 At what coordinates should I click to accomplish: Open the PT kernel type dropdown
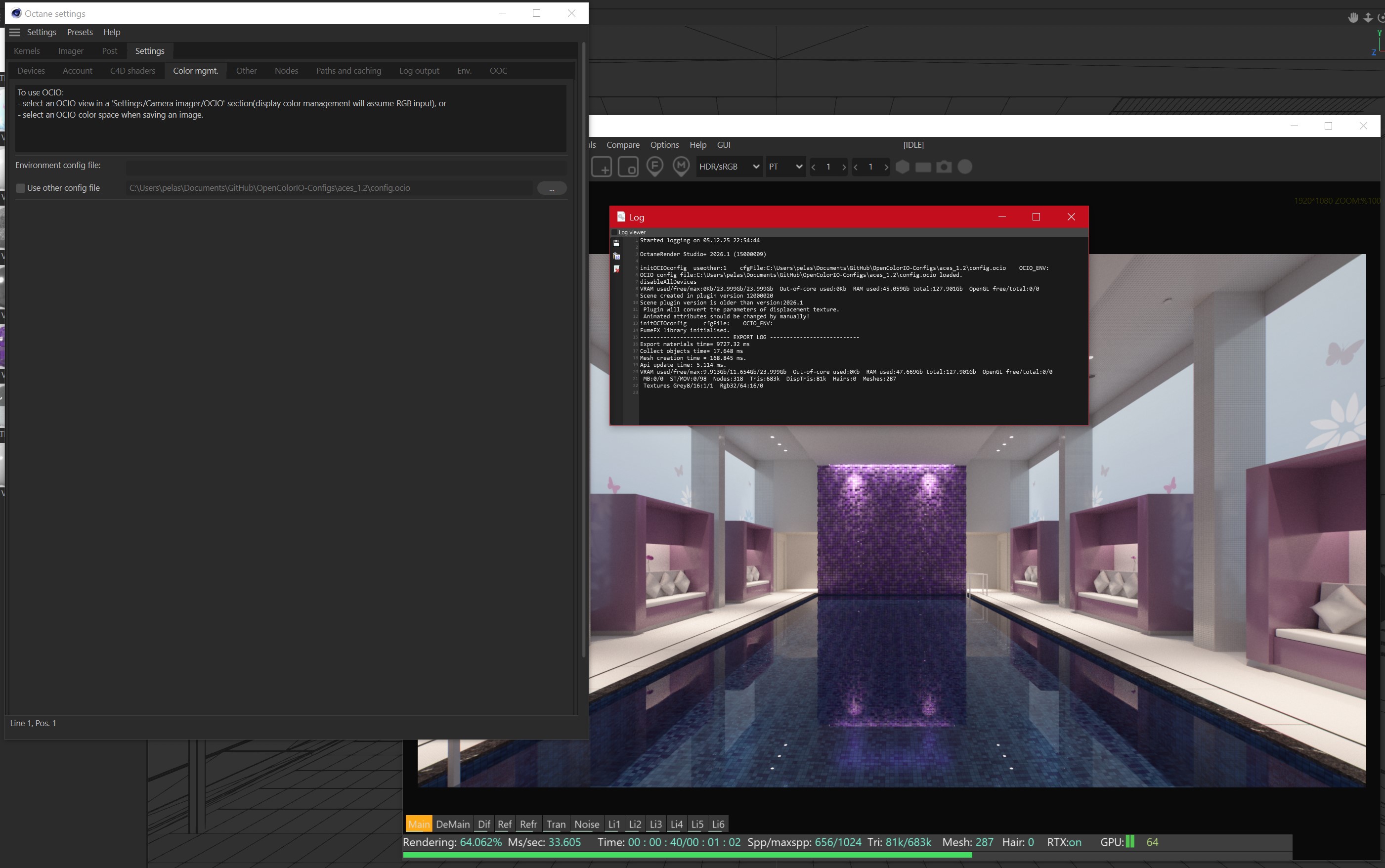[x=784, y=167]
